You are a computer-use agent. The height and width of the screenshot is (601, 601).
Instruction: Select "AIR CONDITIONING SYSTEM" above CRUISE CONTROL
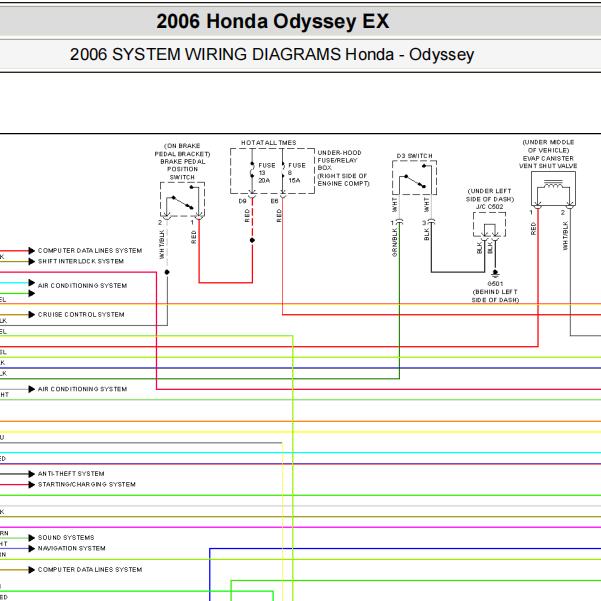tap(82, 286)
